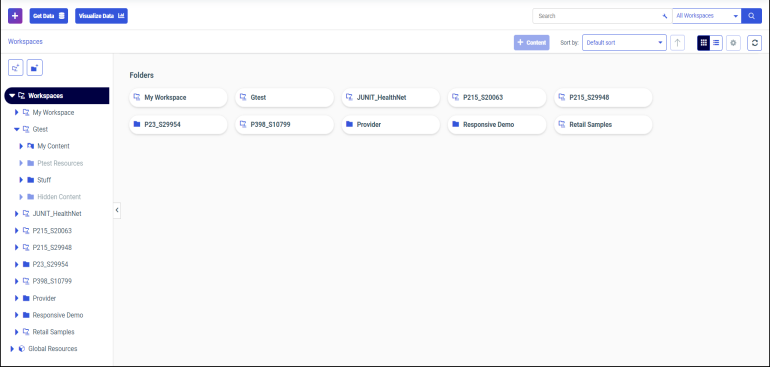Collapse the left sidebar with chevron
Screen dimensions: 770x367
click(117, 210)
